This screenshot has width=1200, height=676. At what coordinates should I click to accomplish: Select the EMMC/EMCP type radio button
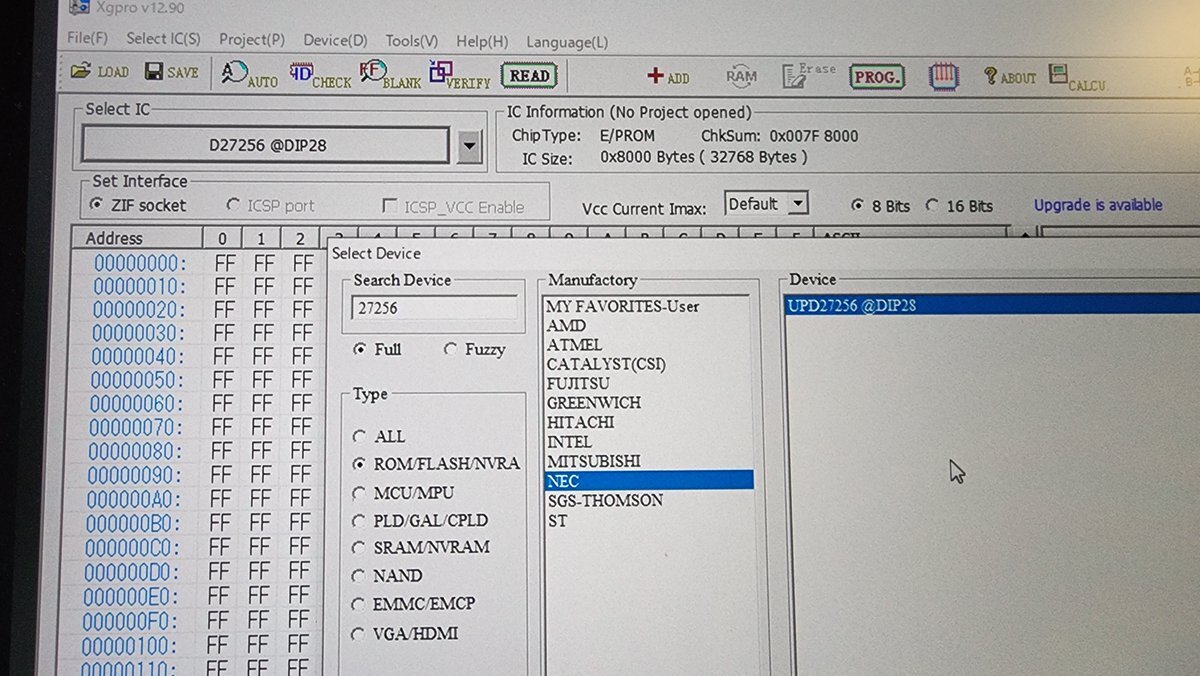pos(359,604)
